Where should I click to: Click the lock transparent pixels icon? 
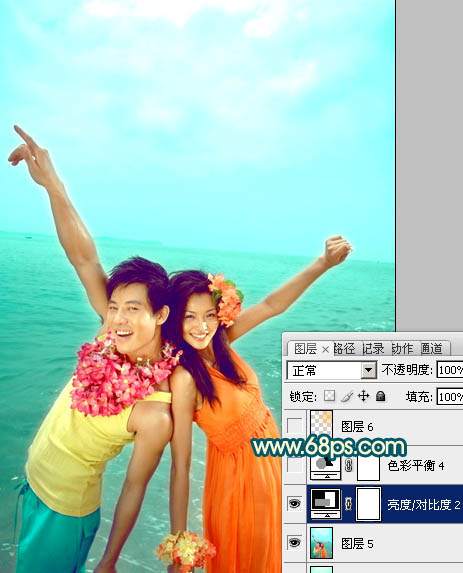click(x=329, y=396)
